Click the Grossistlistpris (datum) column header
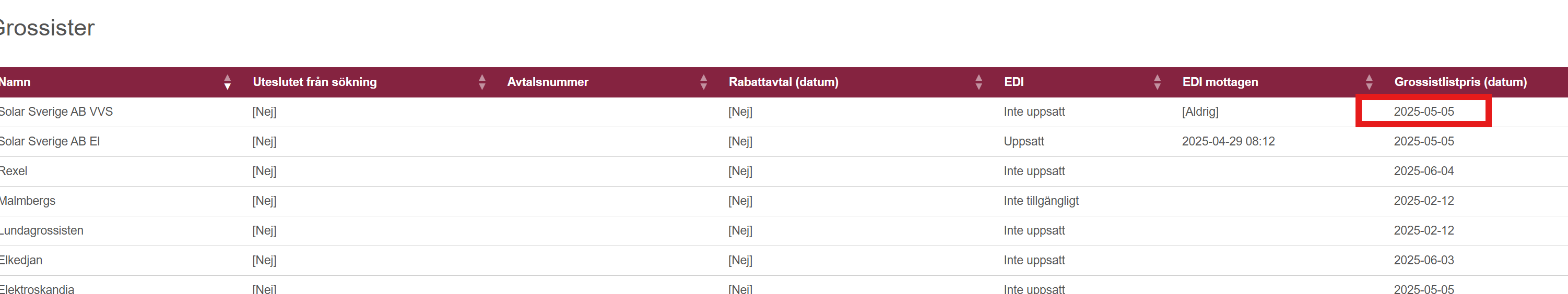Viewport: 1568px width, 294px height. (x=1459, y=82)
